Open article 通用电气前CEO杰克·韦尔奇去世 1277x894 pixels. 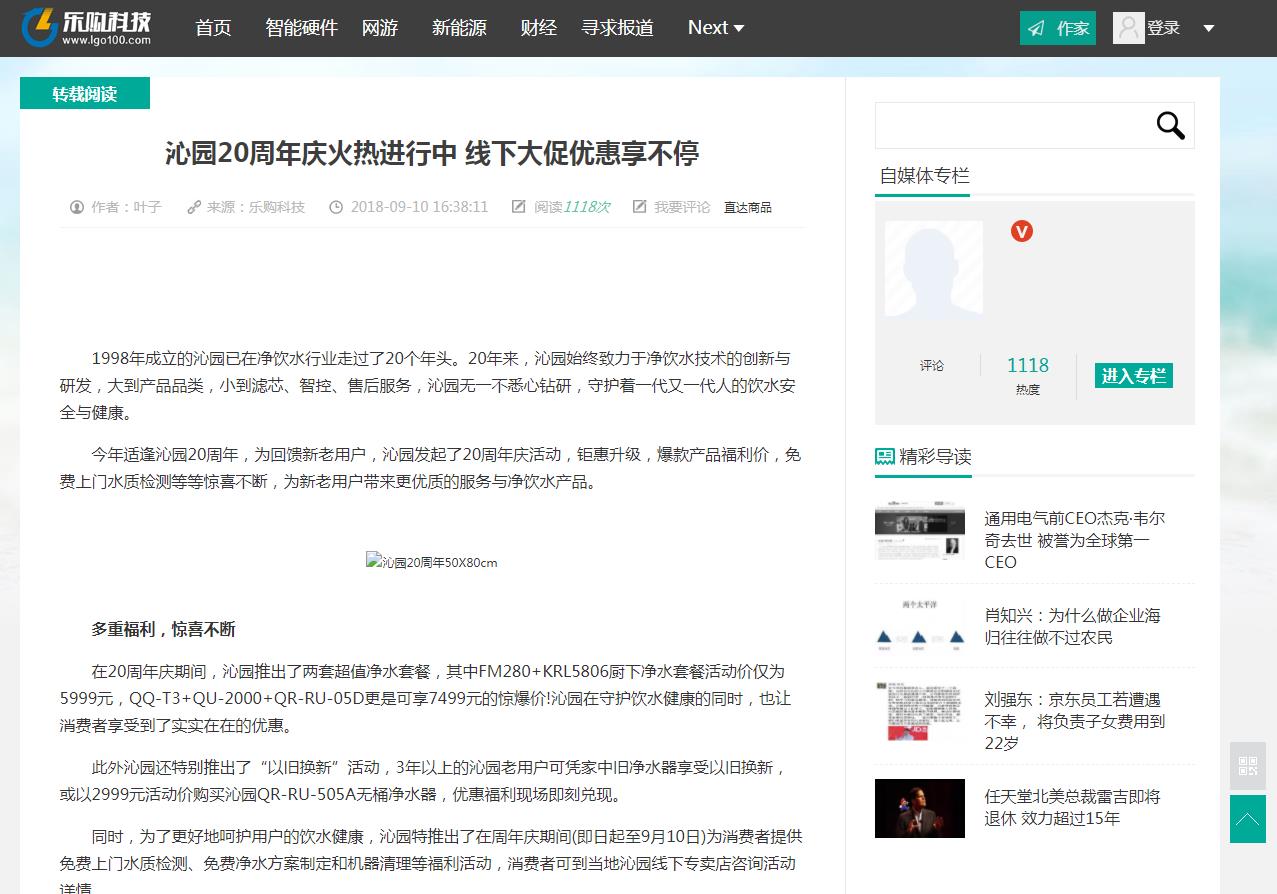(x=1075, y=540)
